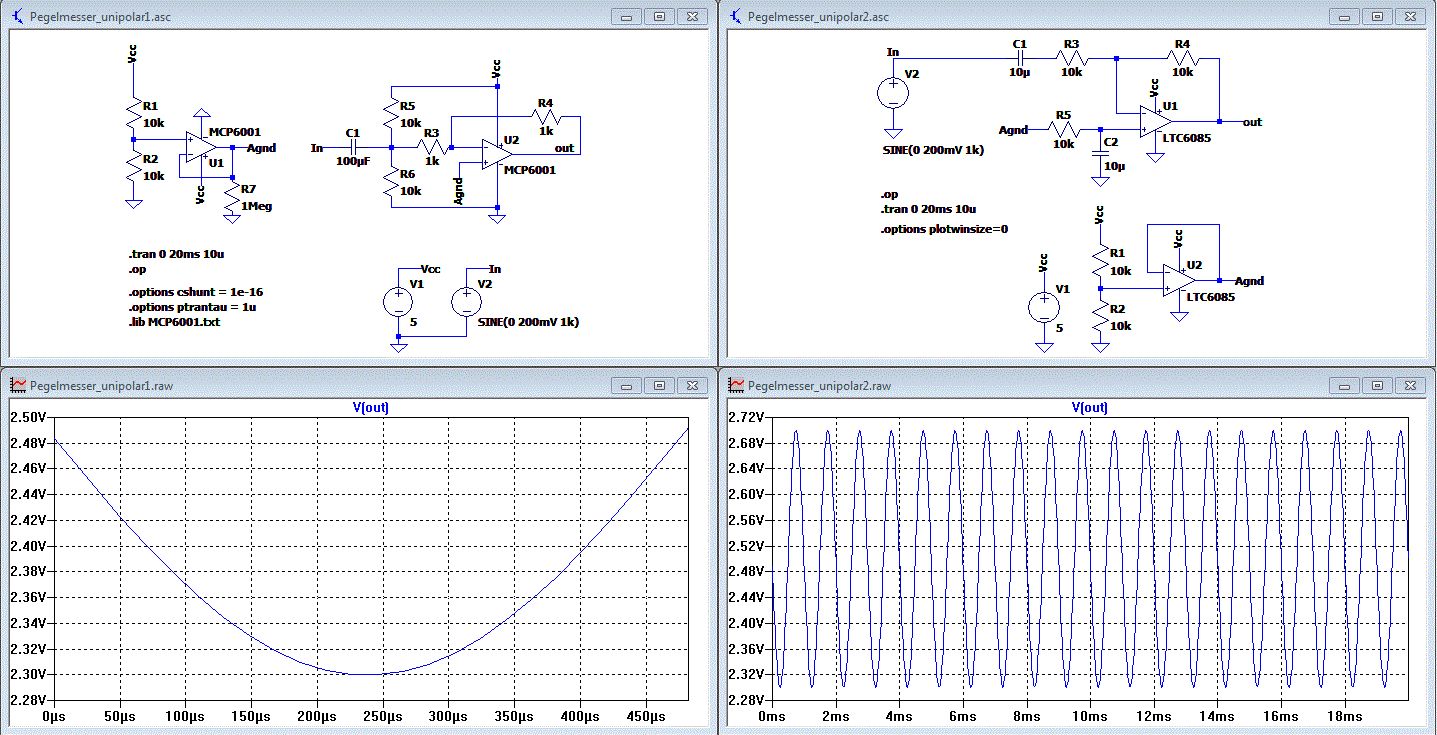Select the 100µF capacitor C1 symbol

coord(353,148)
